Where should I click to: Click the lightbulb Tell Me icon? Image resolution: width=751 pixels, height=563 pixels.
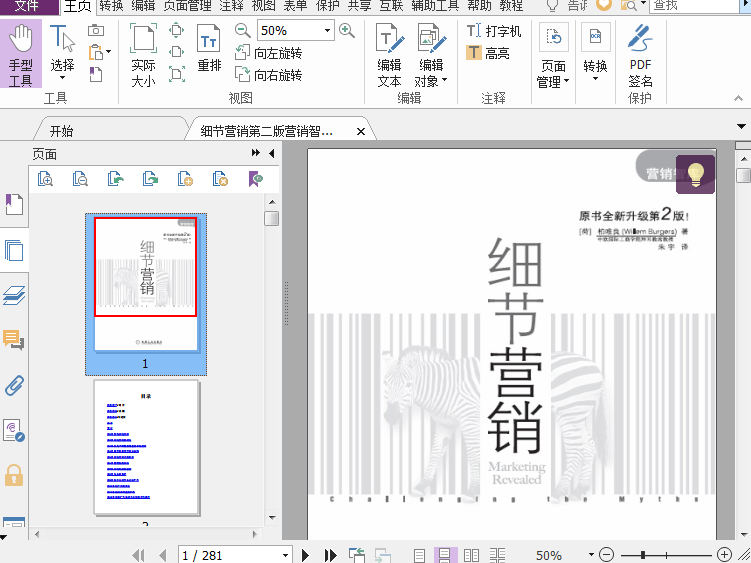(x=552, y=6)
